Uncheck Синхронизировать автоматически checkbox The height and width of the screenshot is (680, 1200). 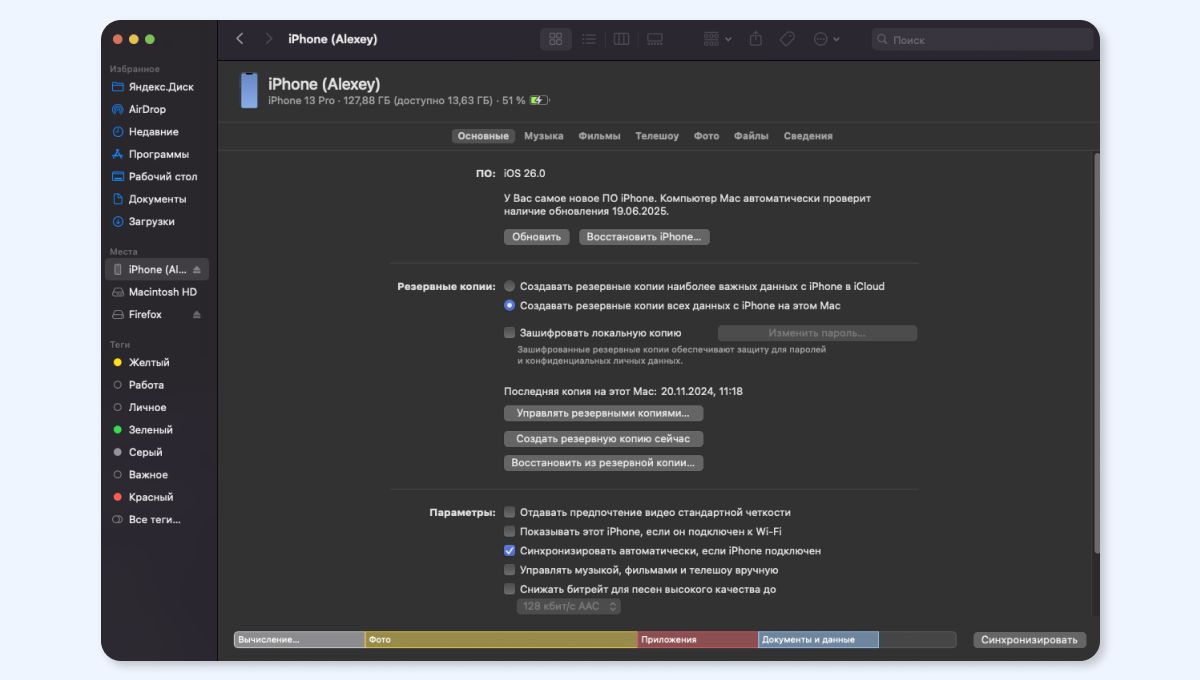510,551
